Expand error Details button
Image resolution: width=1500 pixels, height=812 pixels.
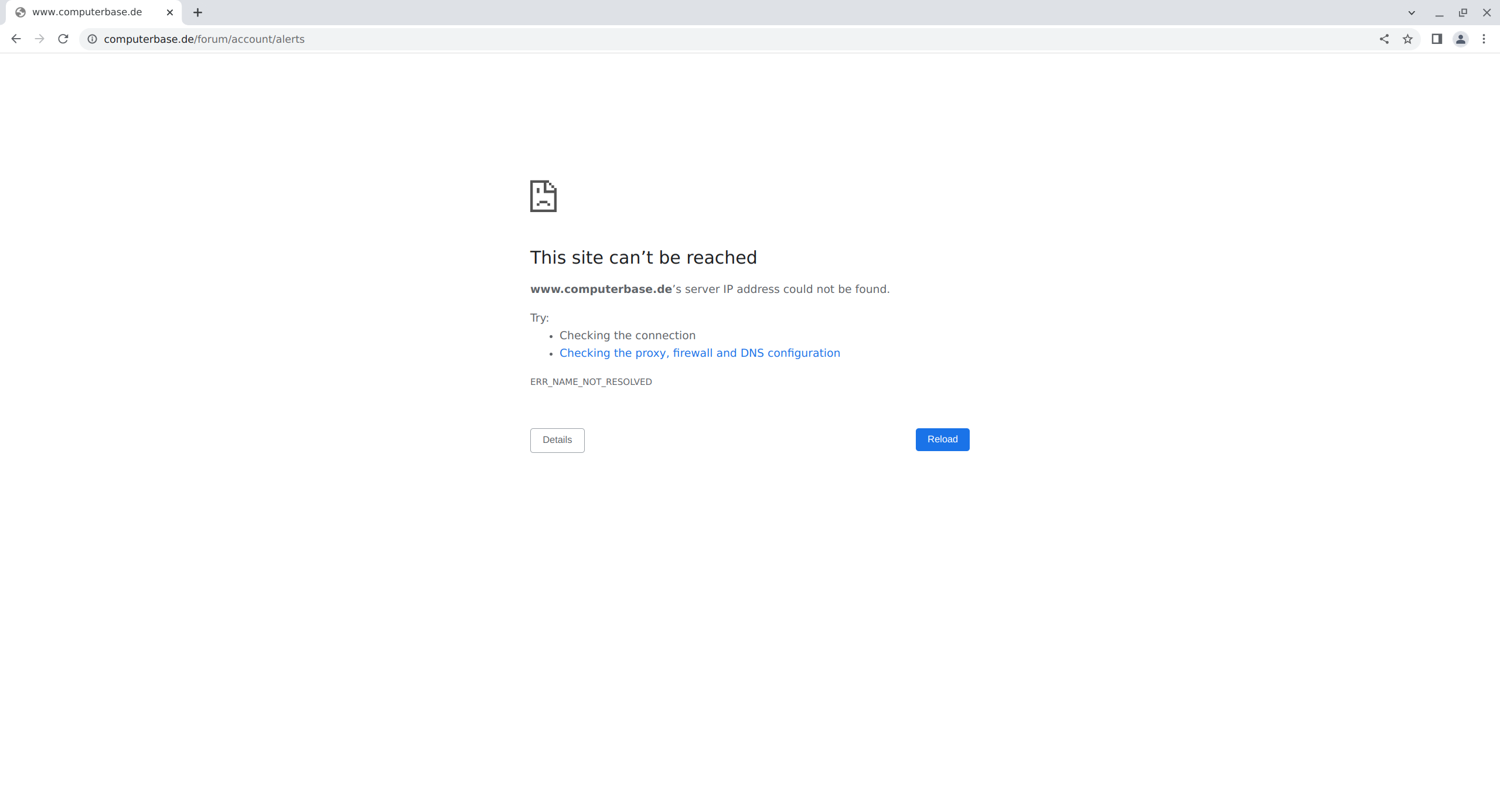(x=557, y=440)
